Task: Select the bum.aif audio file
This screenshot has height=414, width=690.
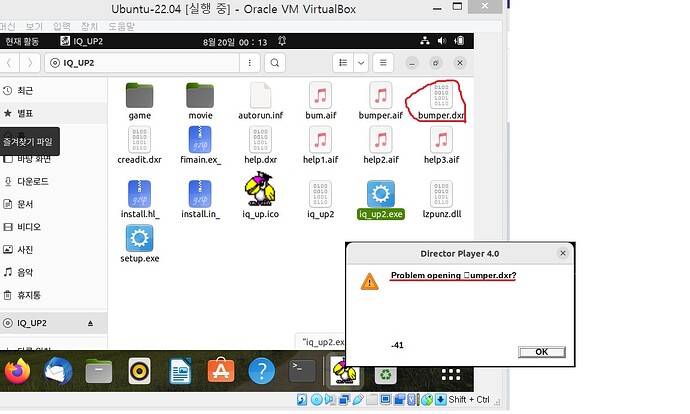Action: [x=321, y=101]
